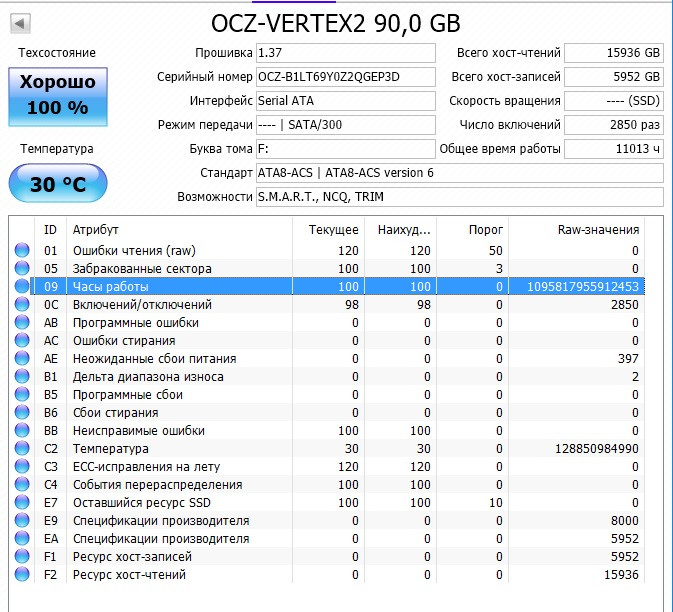Select the Неисправимые ошибки attribute name
Viewport: 673px width, 612px height.
click(x=139, y=431)
